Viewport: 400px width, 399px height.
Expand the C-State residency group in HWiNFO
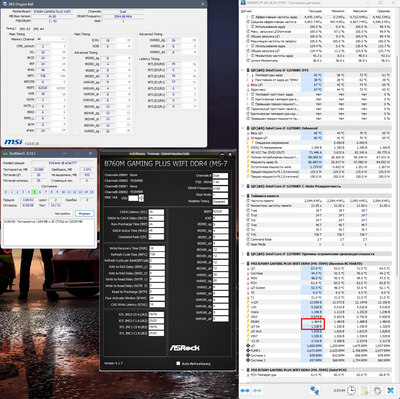tap(243, 186)
